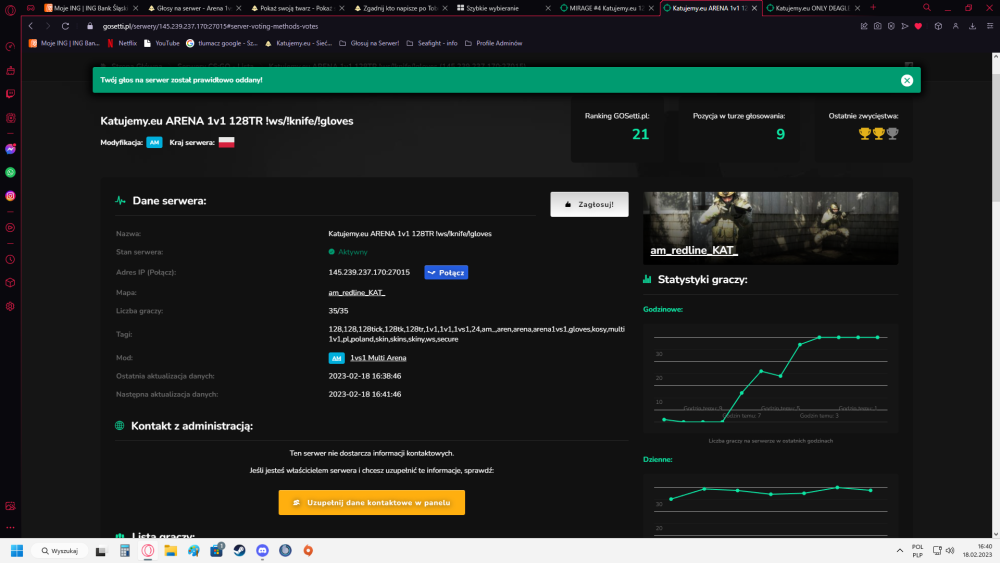The height and width of the screenshot is (563, 1000).
Task: Click Uzupełnij dane kontaktowe w panelu button
Action: (x=372, y=502)
